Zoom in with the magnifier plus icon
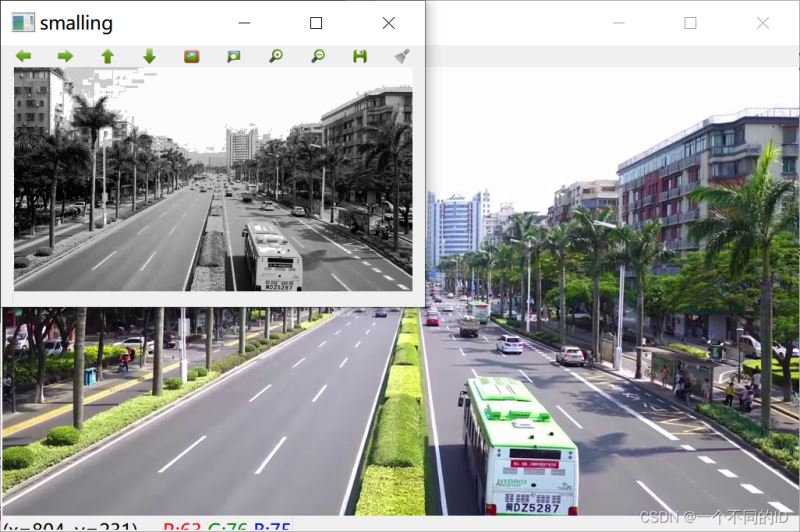The height and width of the screenshot is (532, 800). pyautogui.click(x=275, y=56)
